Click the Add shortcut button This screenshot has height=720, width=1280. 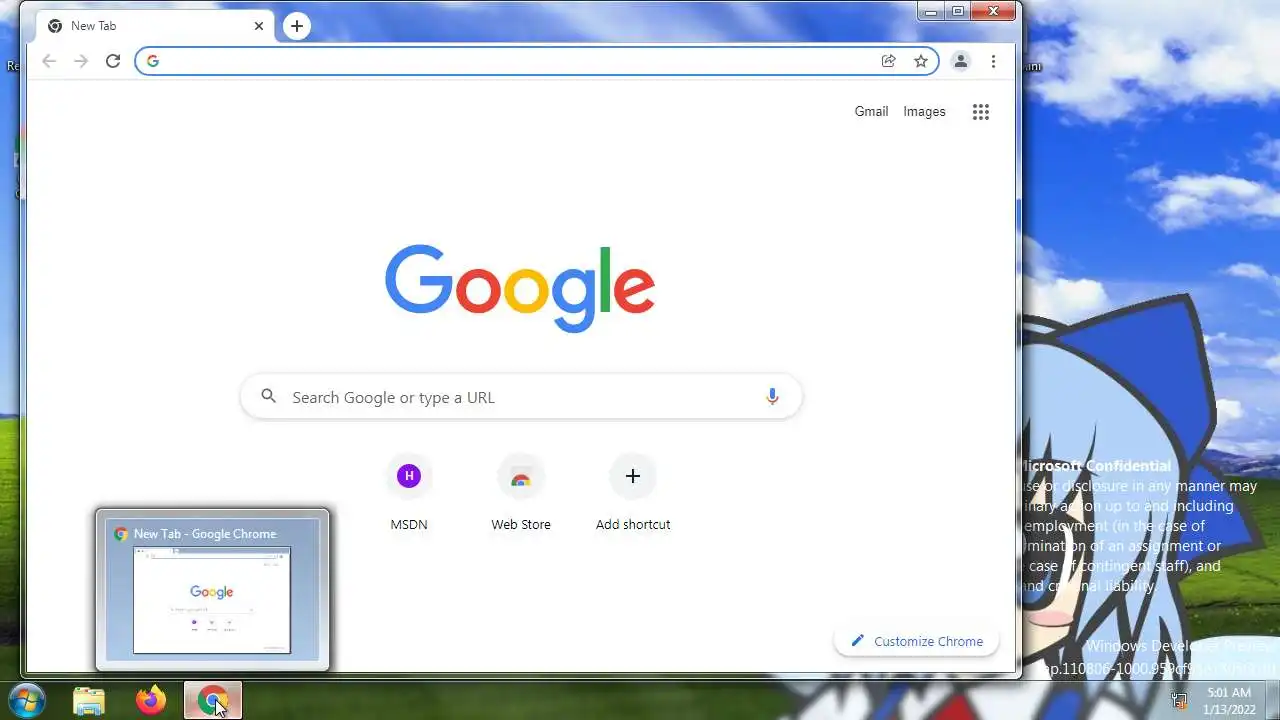[x=633, y=492]
